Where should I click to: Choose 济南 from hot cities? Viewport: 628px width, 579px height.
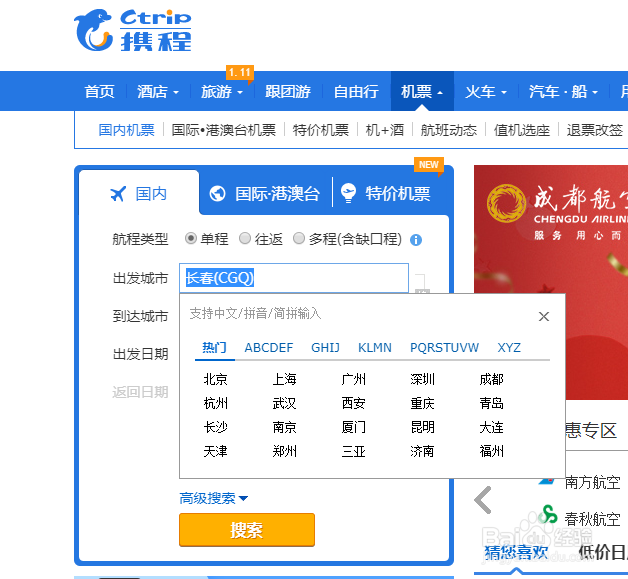(x=422, y=451)
